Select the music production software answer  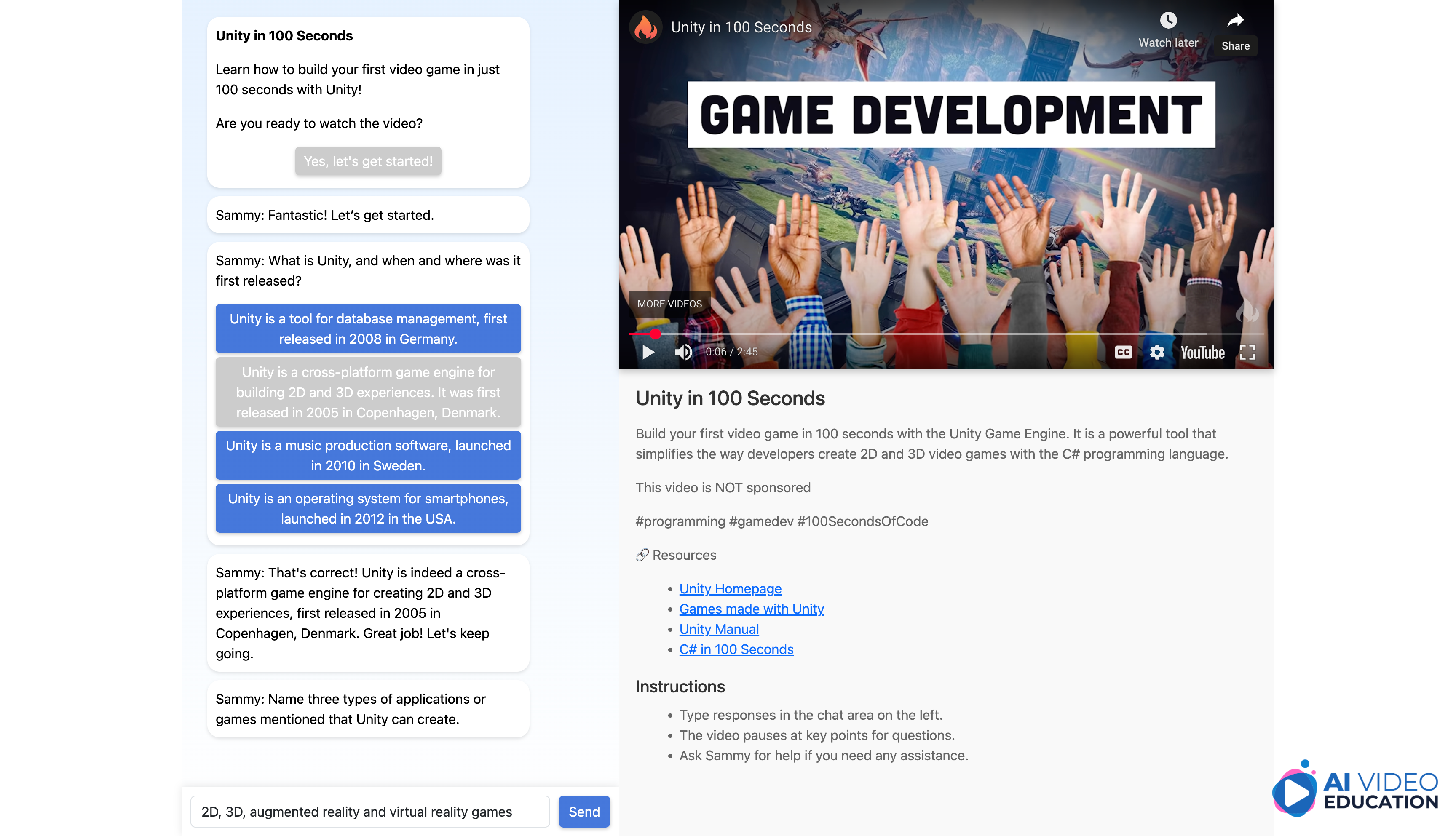tap(368, 455)
